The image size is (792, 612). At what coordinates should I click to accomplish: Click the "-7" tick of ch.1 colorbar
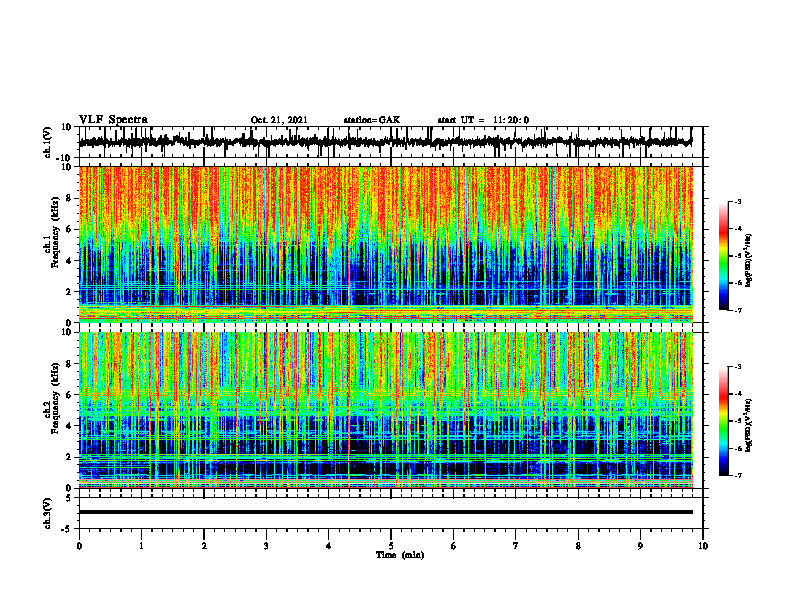[x=738, y=311]
